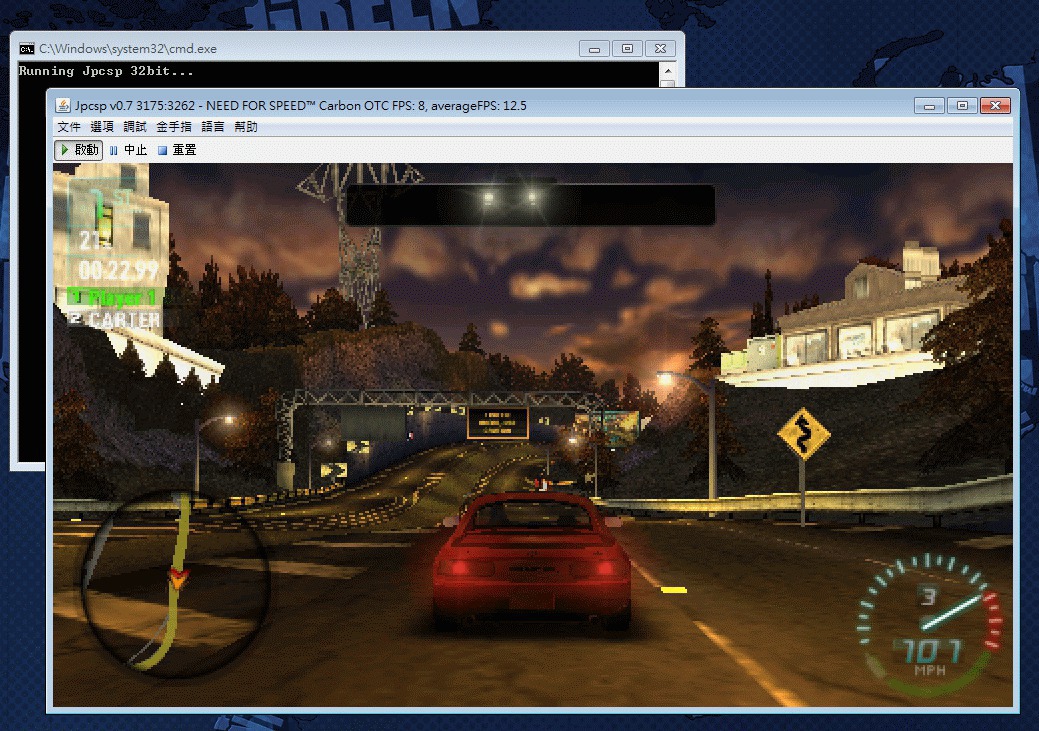Maximize the Jpcsp emulator window

tap(962, 105)
